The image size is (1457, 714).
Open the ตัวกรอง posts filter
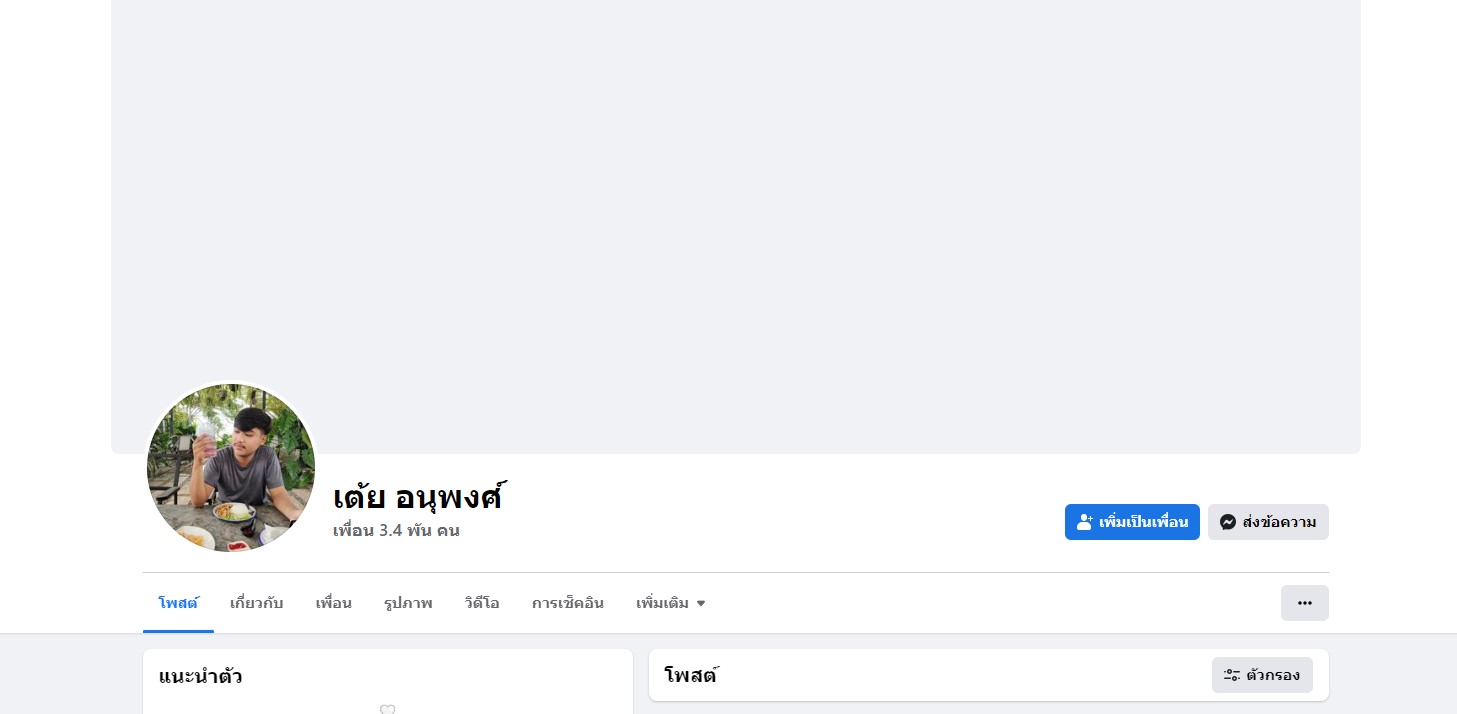pyautogui.click(x=1262, y=675)
